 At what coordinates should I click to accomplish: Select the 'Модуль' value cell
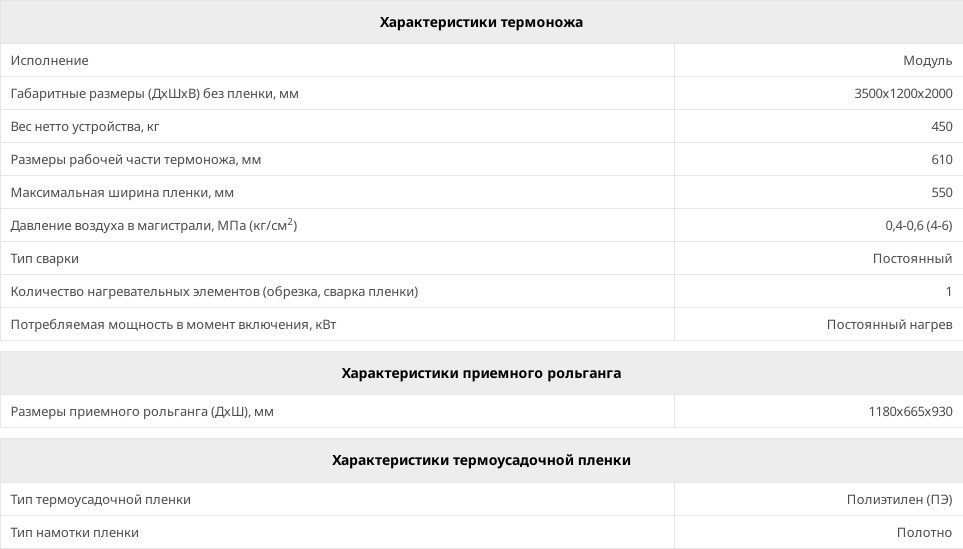tap(927, 61)
